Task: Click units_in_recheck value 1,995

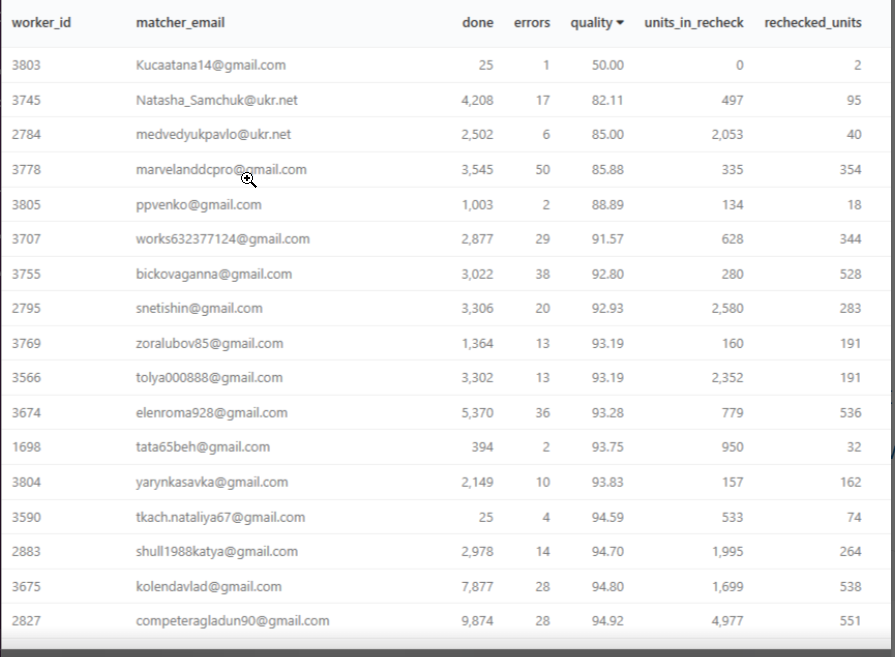Action: 727,551
